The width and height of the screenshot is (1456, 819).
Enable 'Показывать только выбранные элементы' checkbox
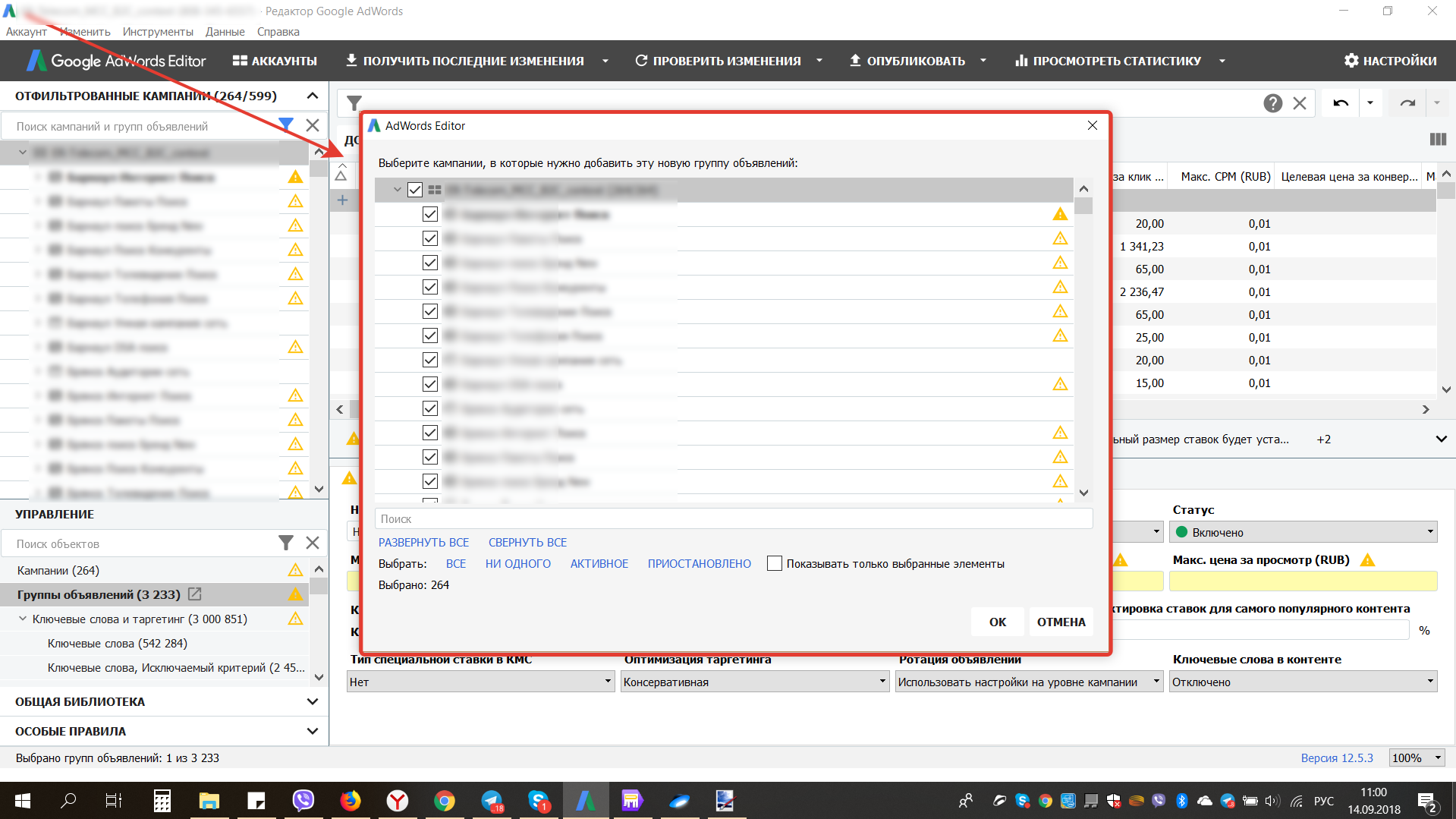coord(775,563)
